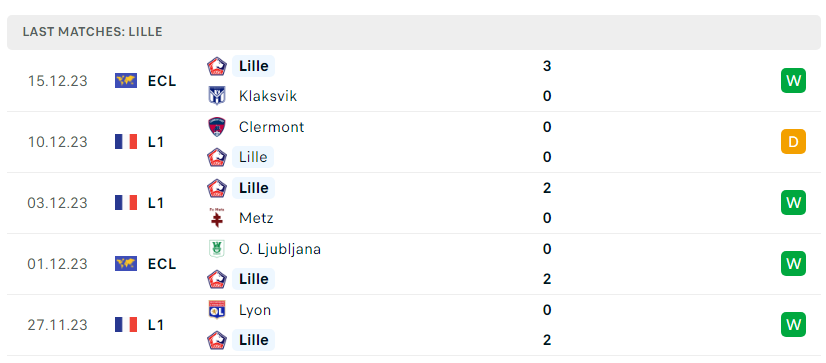The width and height of the screenshot is (826, 363).
Task: Click the green W badge for the Metz match
Action: click(x=793, y=203)
